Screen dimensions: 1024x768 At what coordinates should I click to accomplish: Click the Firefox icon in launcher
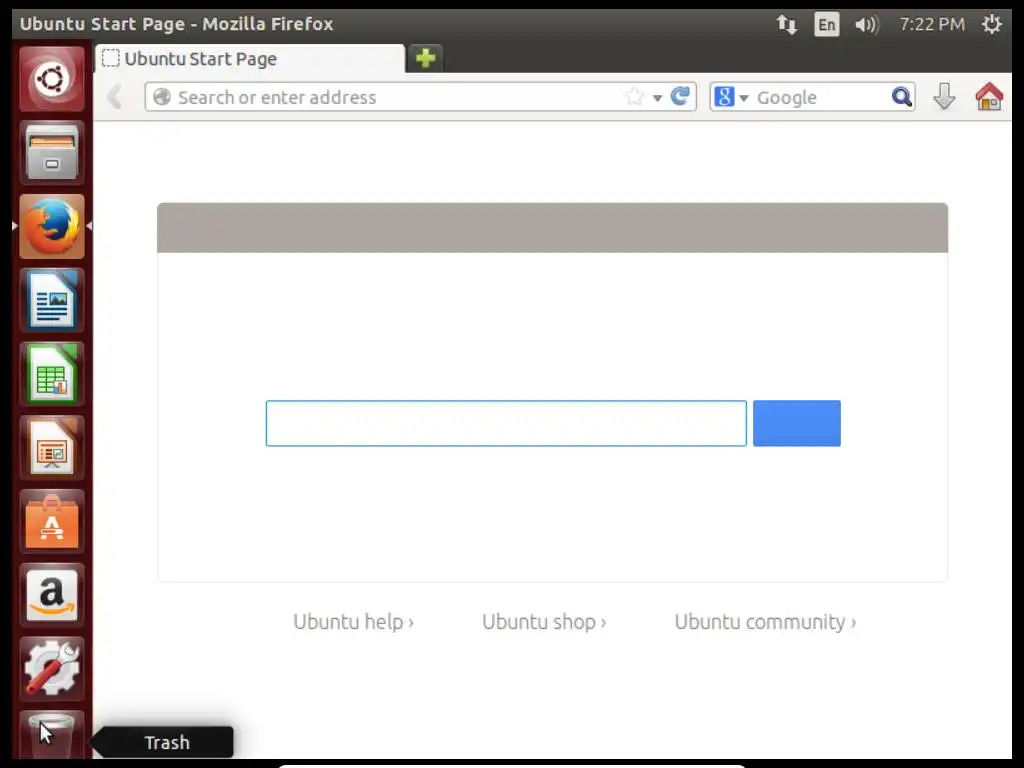coord(52,227)
